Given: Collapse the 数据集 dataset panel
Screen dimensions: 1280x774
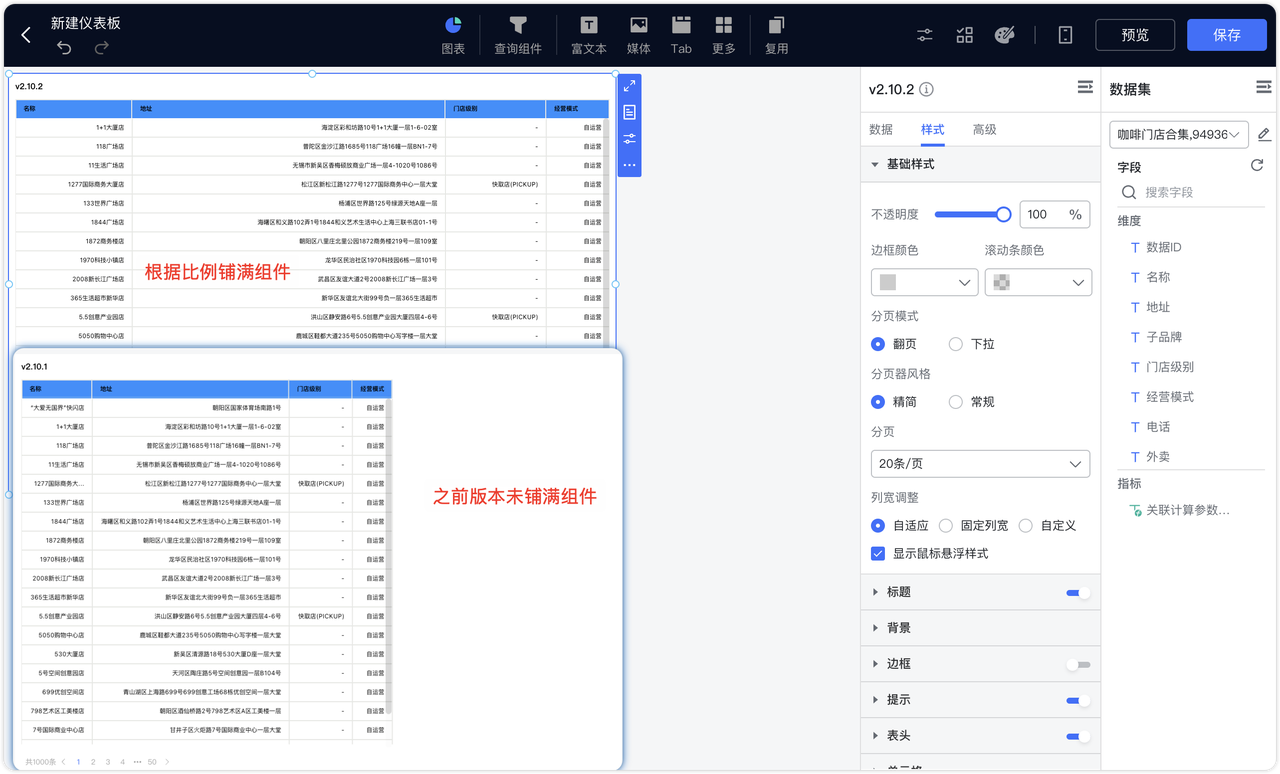Looking at the screenshot, I should 1264,88.
